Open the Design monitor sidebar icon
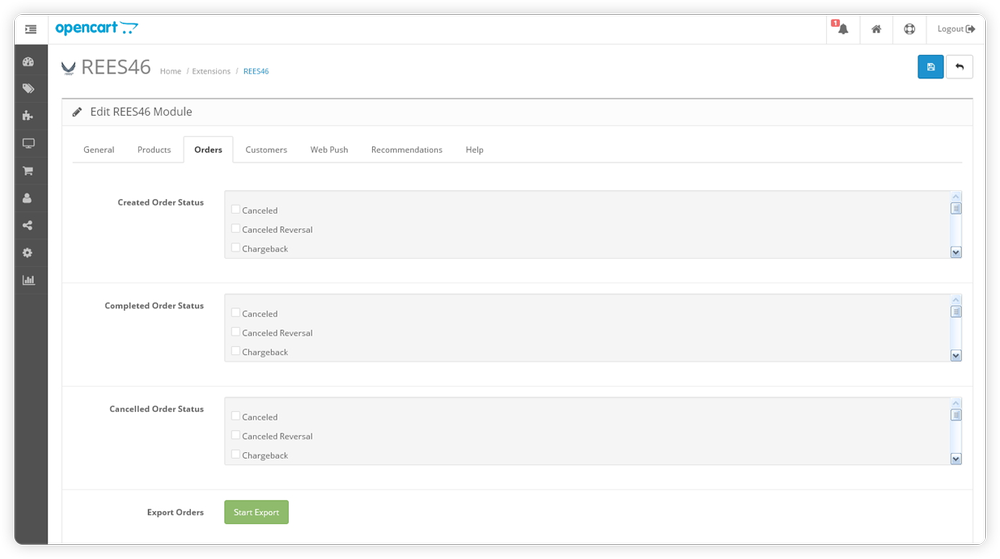 [28, 143]
